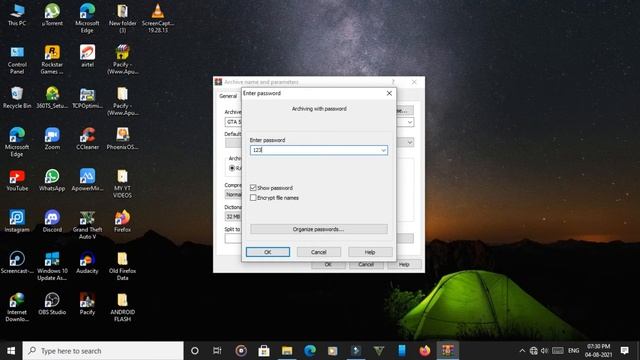Select the MY YT VIDEOS folder

(122, 184)
